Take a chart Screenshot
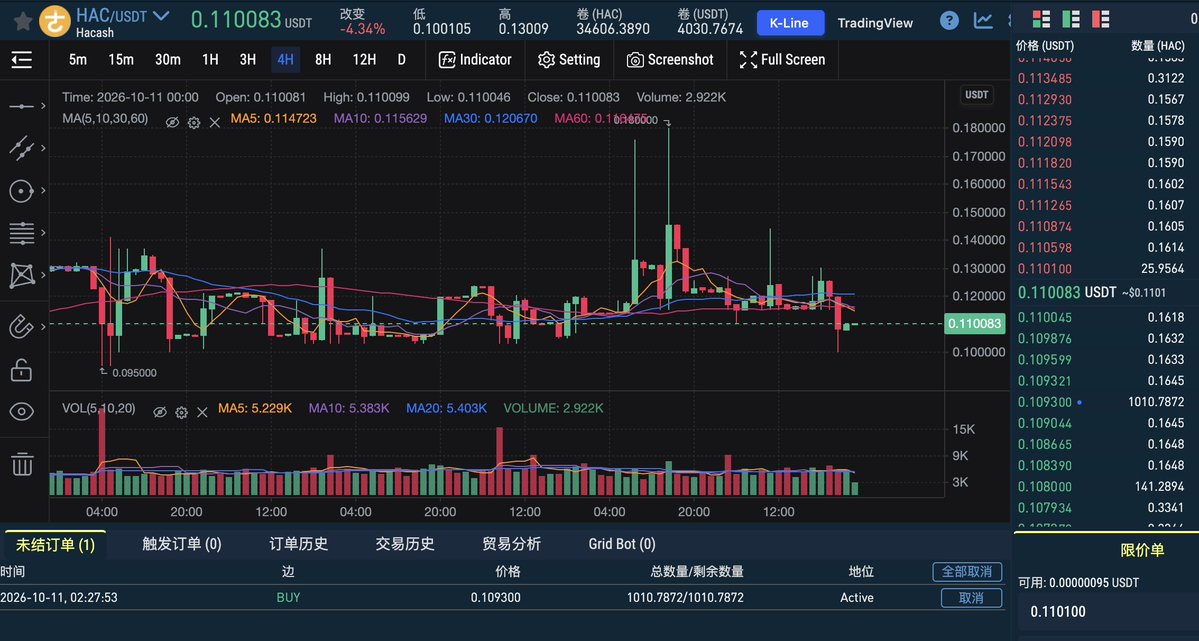 tap(670, 60)
